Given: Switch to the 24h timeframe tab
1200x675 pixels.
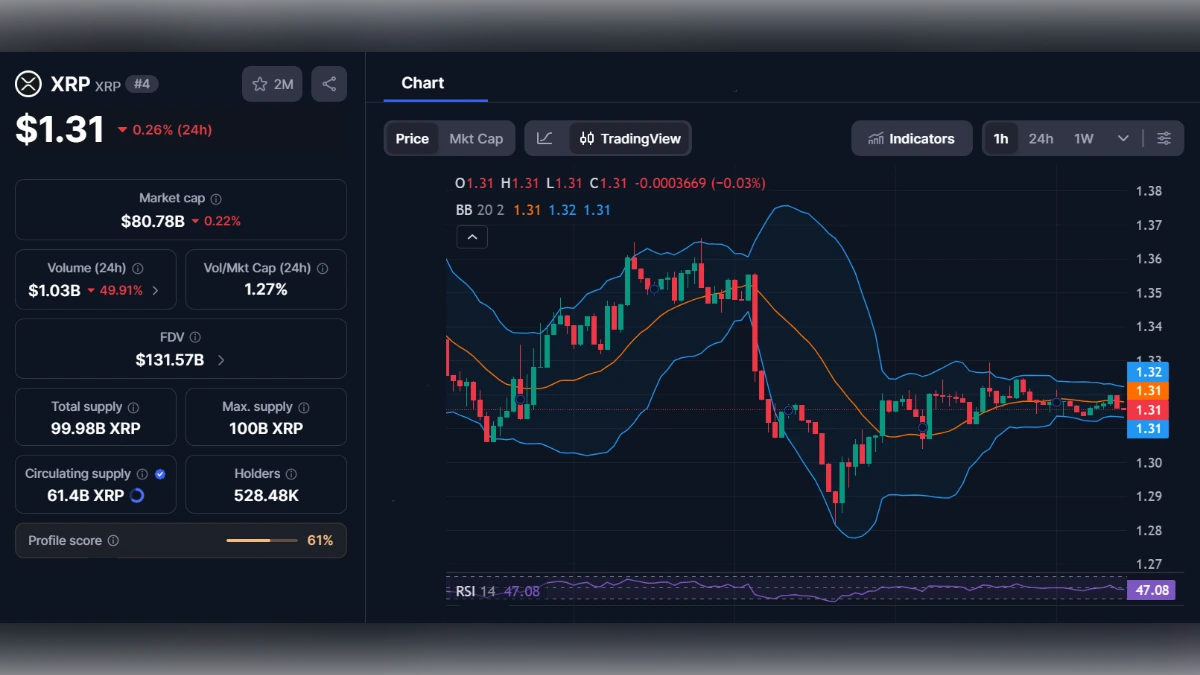Looking at the screenshot, I should (1041, 138).
